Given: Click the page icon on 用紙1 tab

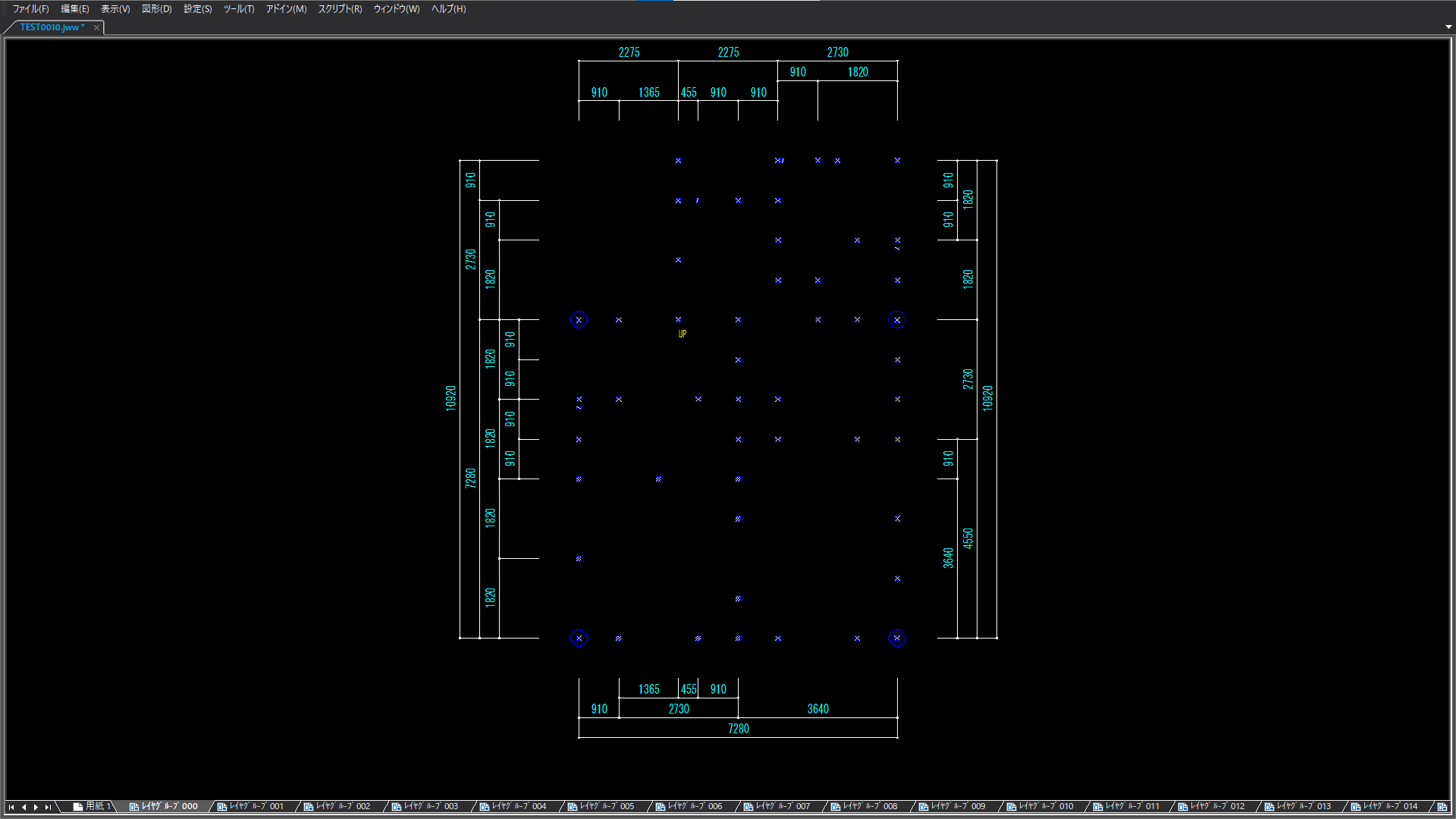Looking at the screenshot, I should (80, 806).
